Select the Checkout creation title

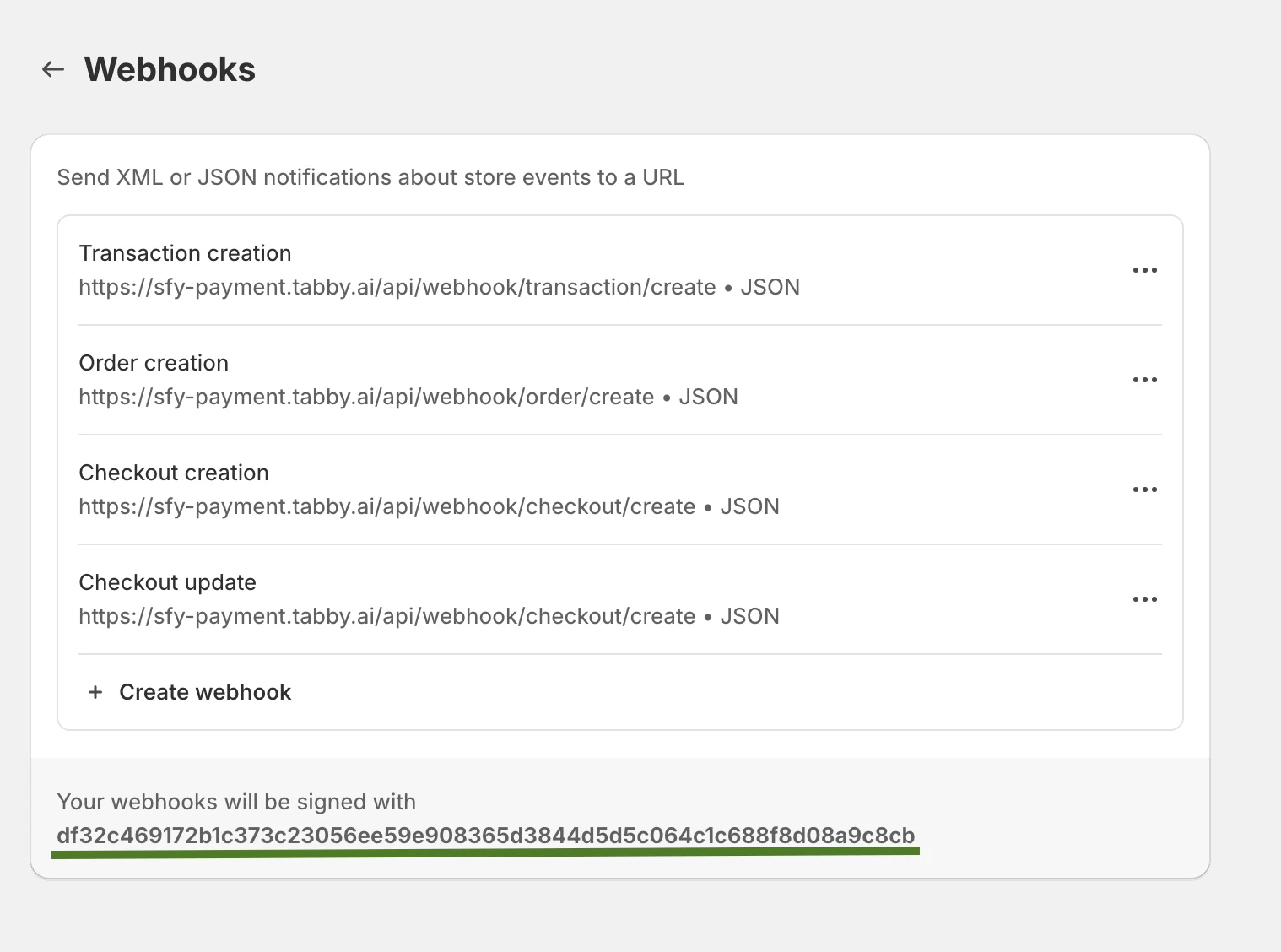pos(174,473)
